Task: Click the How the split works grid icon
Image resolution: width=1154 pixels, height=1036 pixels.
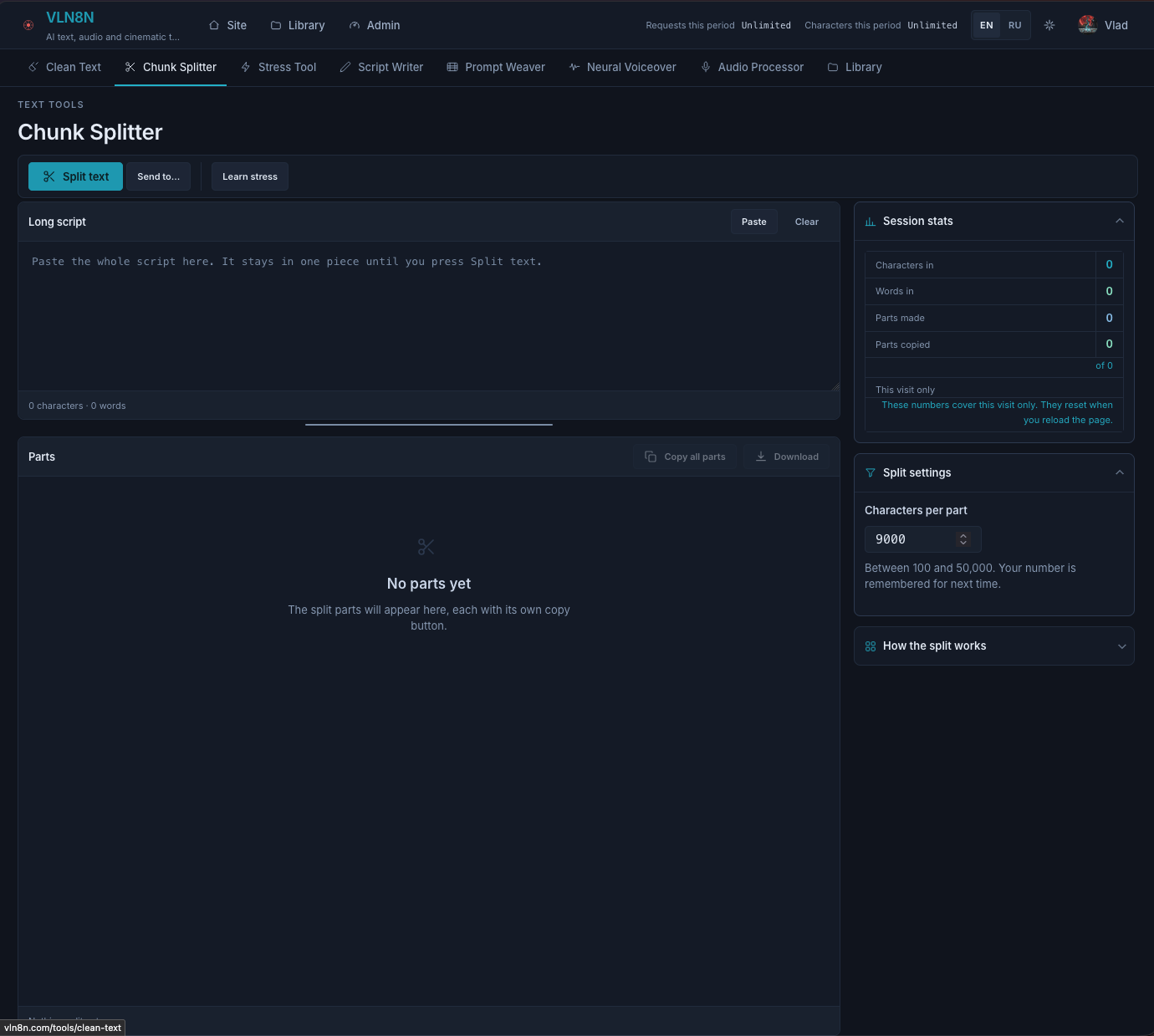Action: tap(871, 646)
